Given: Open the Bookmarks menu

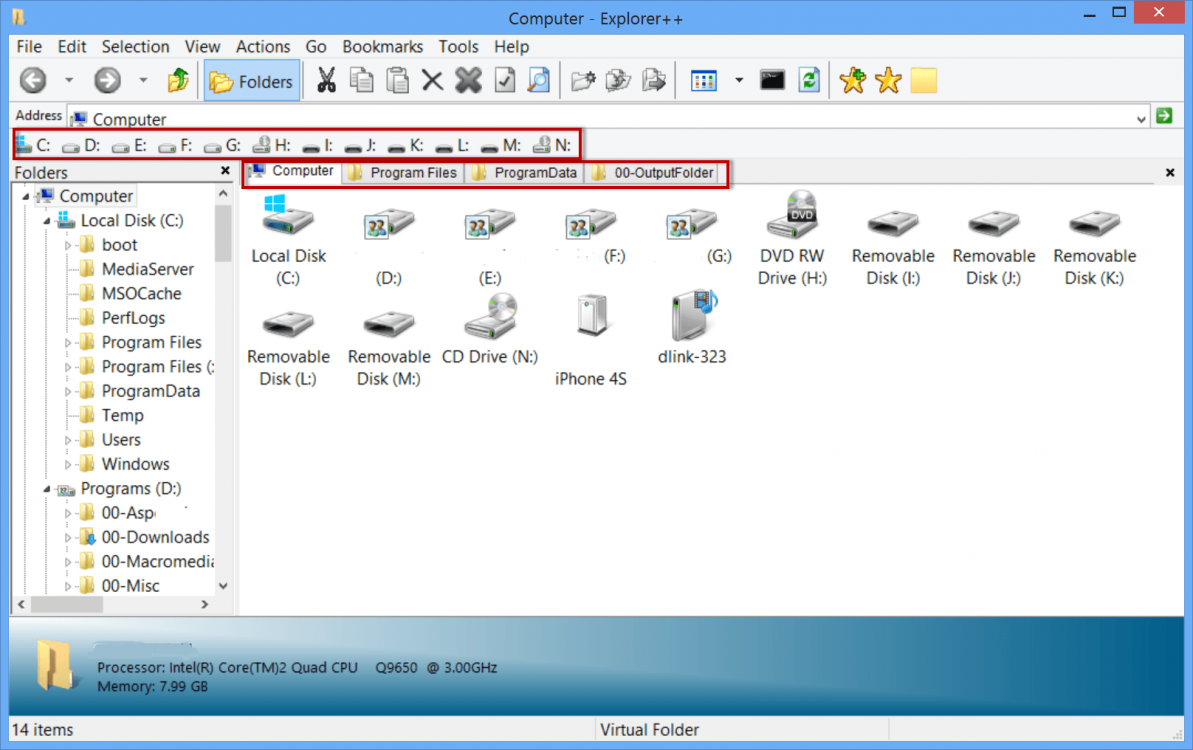Looking at the screenshot, I should 382,46.
